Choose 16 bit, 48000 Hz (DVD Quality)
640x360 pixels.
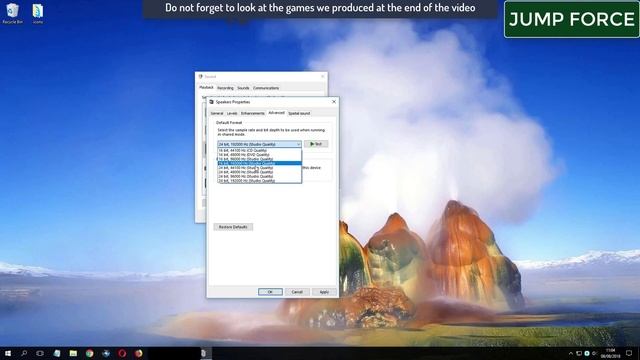click(260, 155)
